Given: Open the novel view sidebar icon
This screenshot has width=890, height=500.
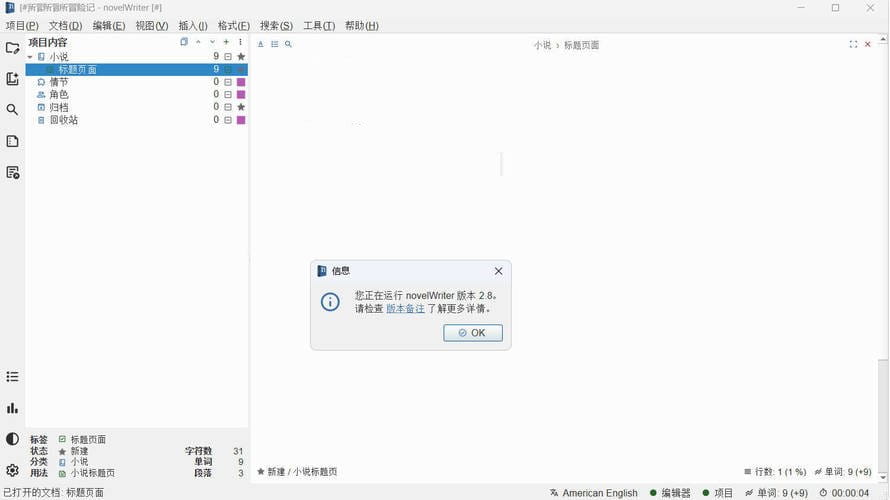Looking at the screenshot, I should pos(12,79).
